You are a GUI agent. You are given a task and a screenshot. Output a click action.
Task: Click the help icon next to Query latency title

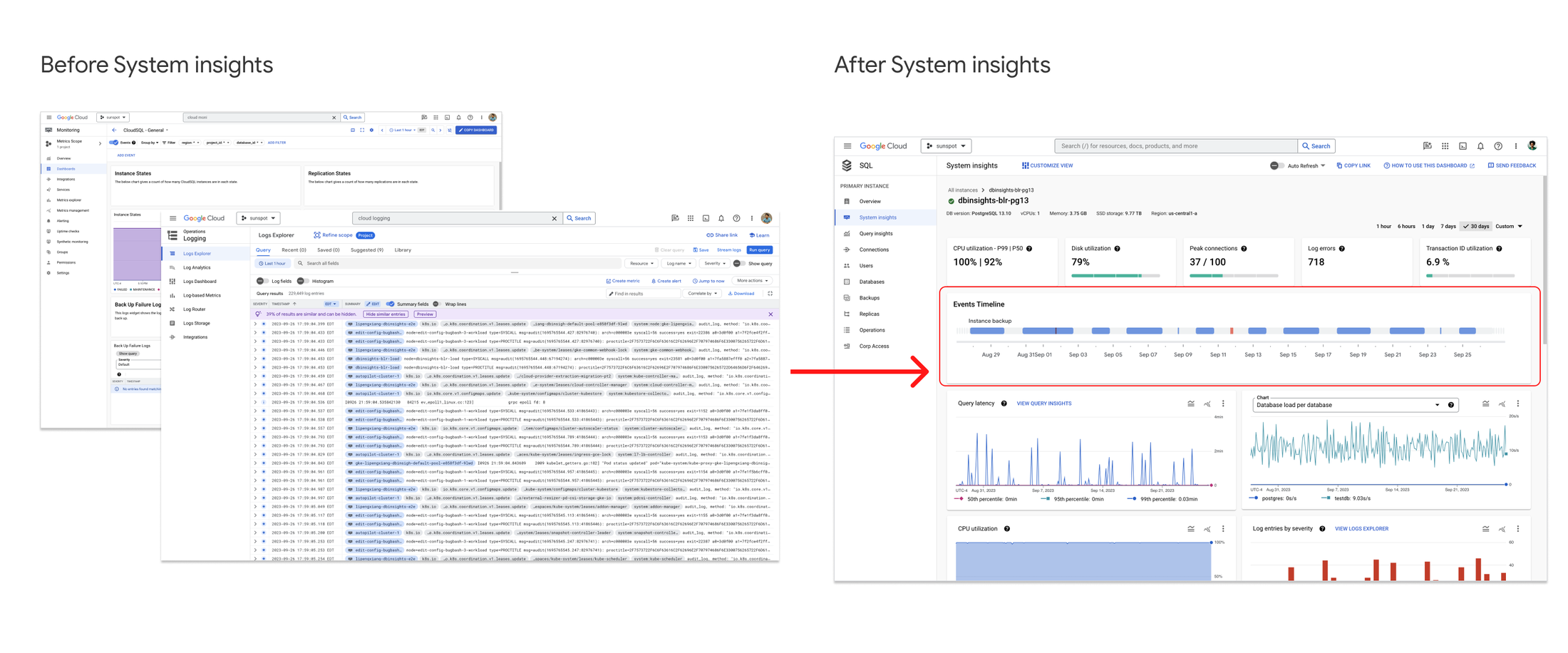tap(1004, 404)
